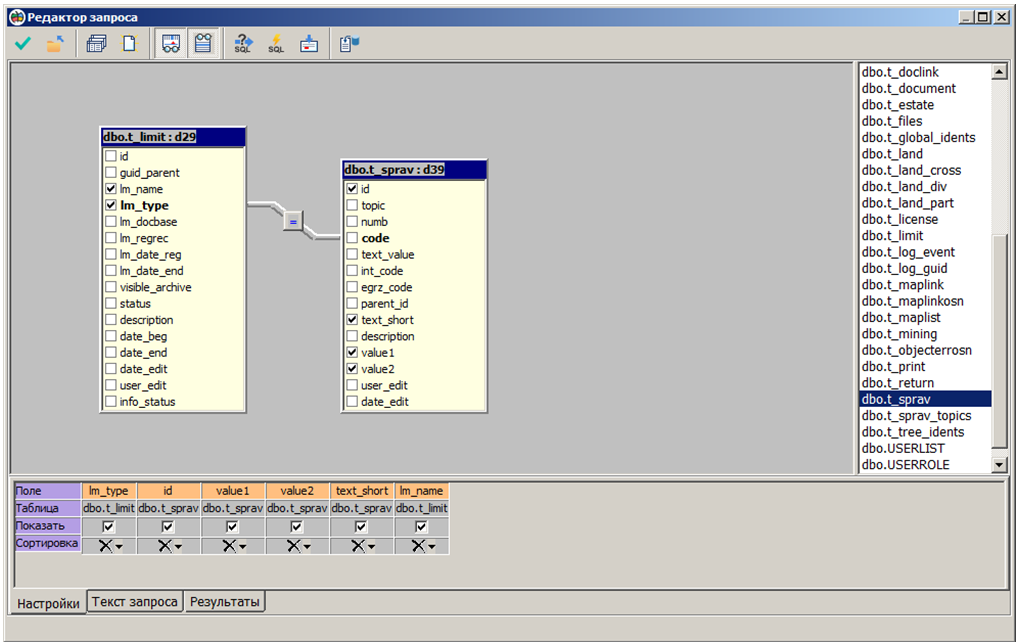Uncheck Показать checkbox under lm_type column
1018x642 pixels.
point(109,526)
